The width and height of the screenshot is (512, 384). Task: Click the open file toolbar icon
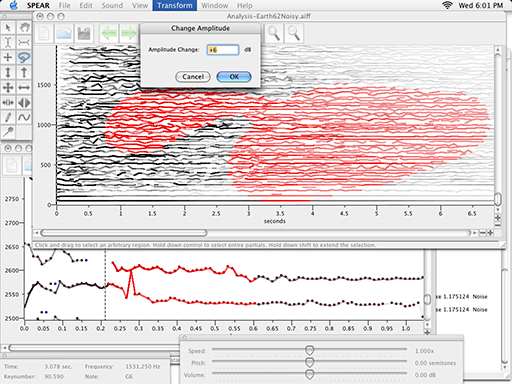(x=64, y=33)
